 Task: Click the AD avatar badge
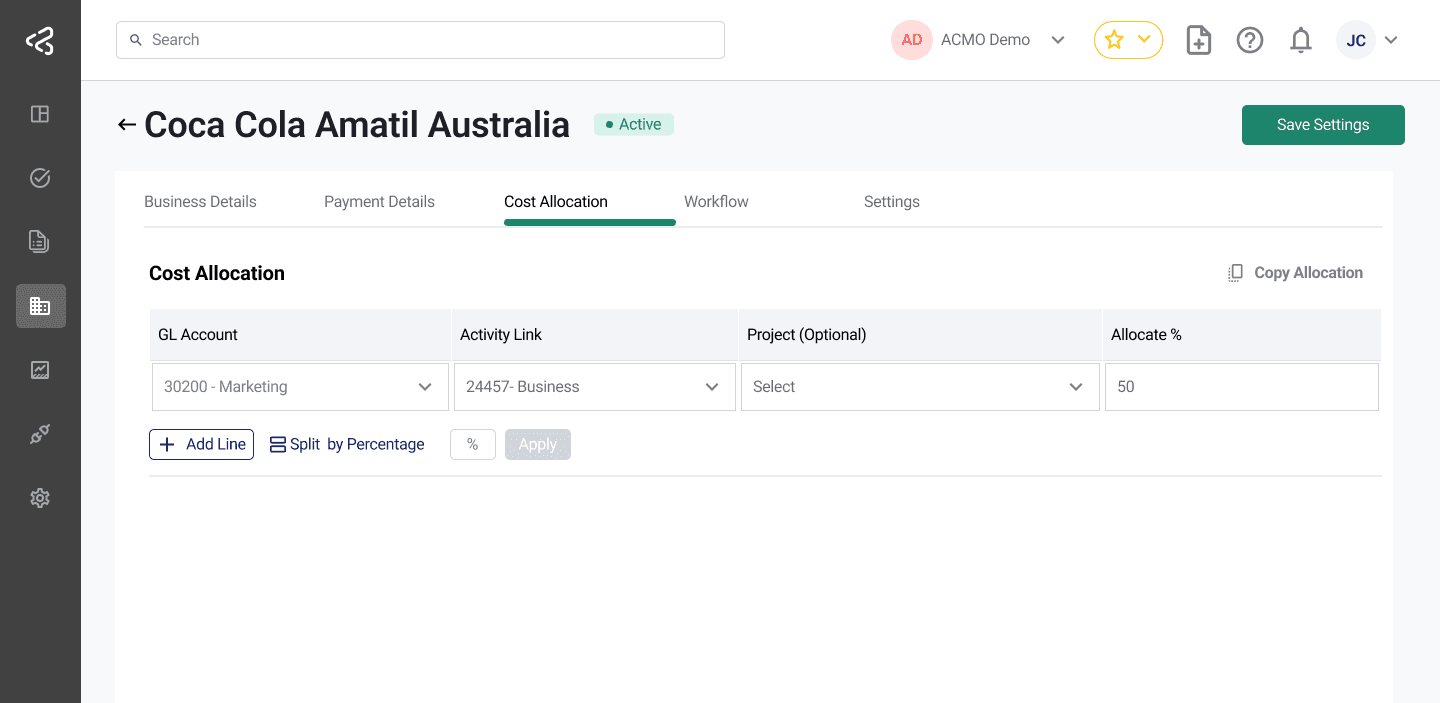[912, 40]
